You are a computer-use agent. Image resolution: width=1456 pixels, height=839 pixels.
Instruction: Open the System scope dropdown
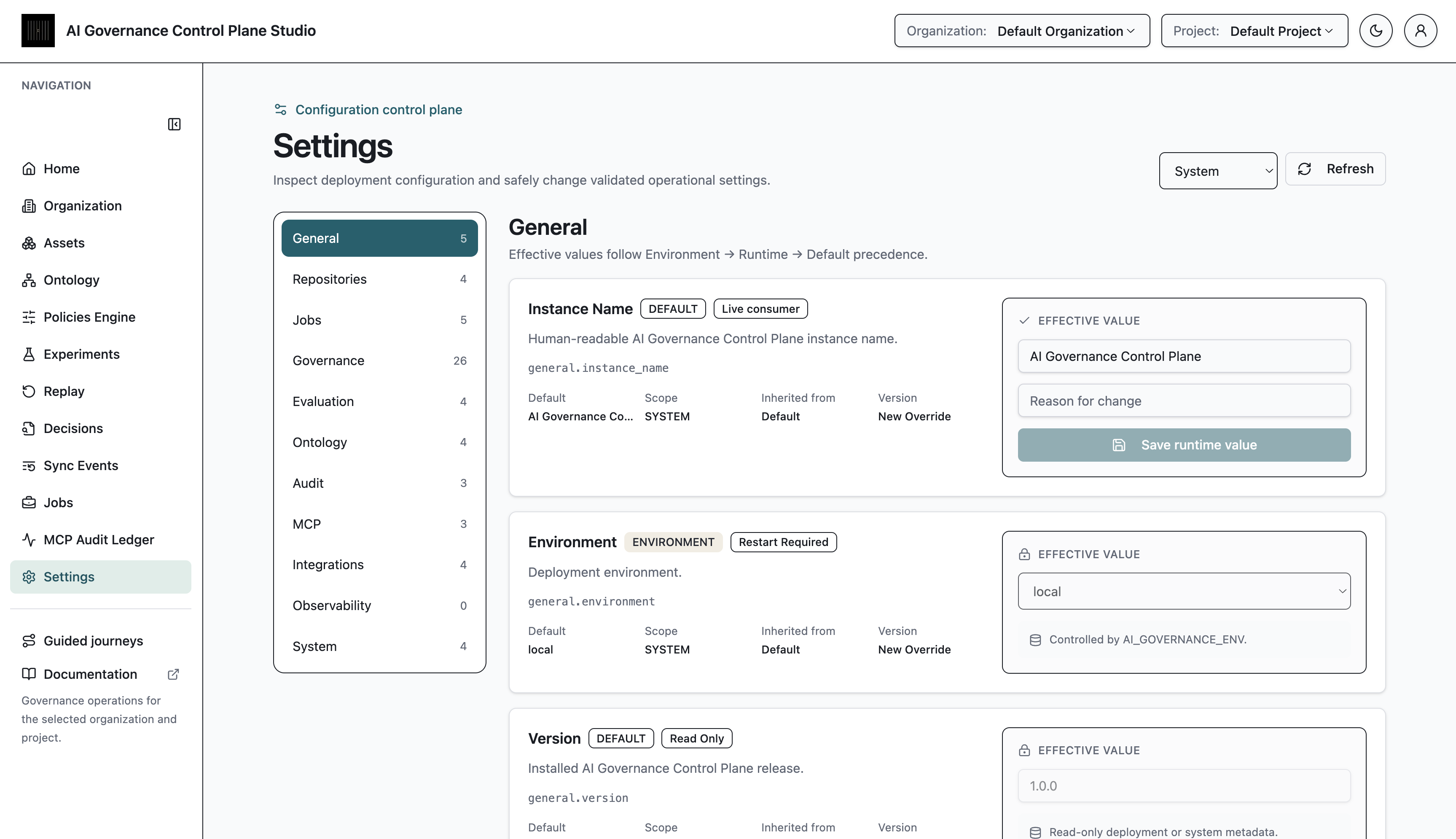(1218, 171)
